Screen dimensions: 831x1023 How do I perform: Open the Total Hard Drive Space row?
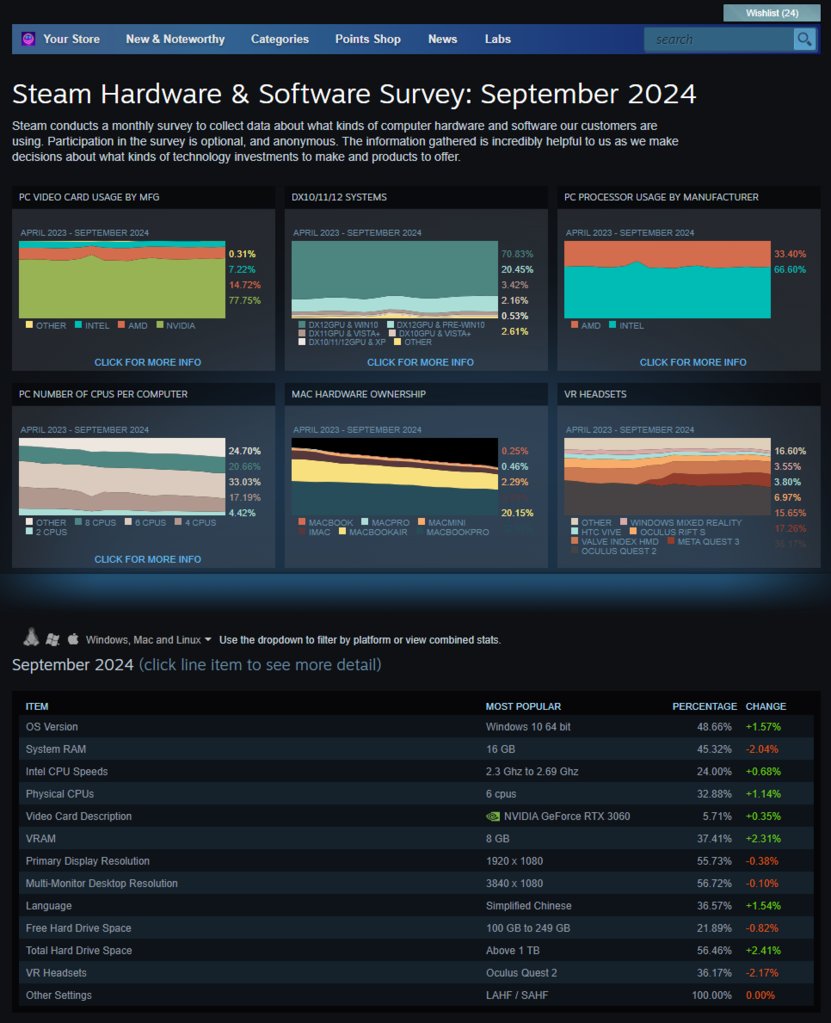point(416,951)
